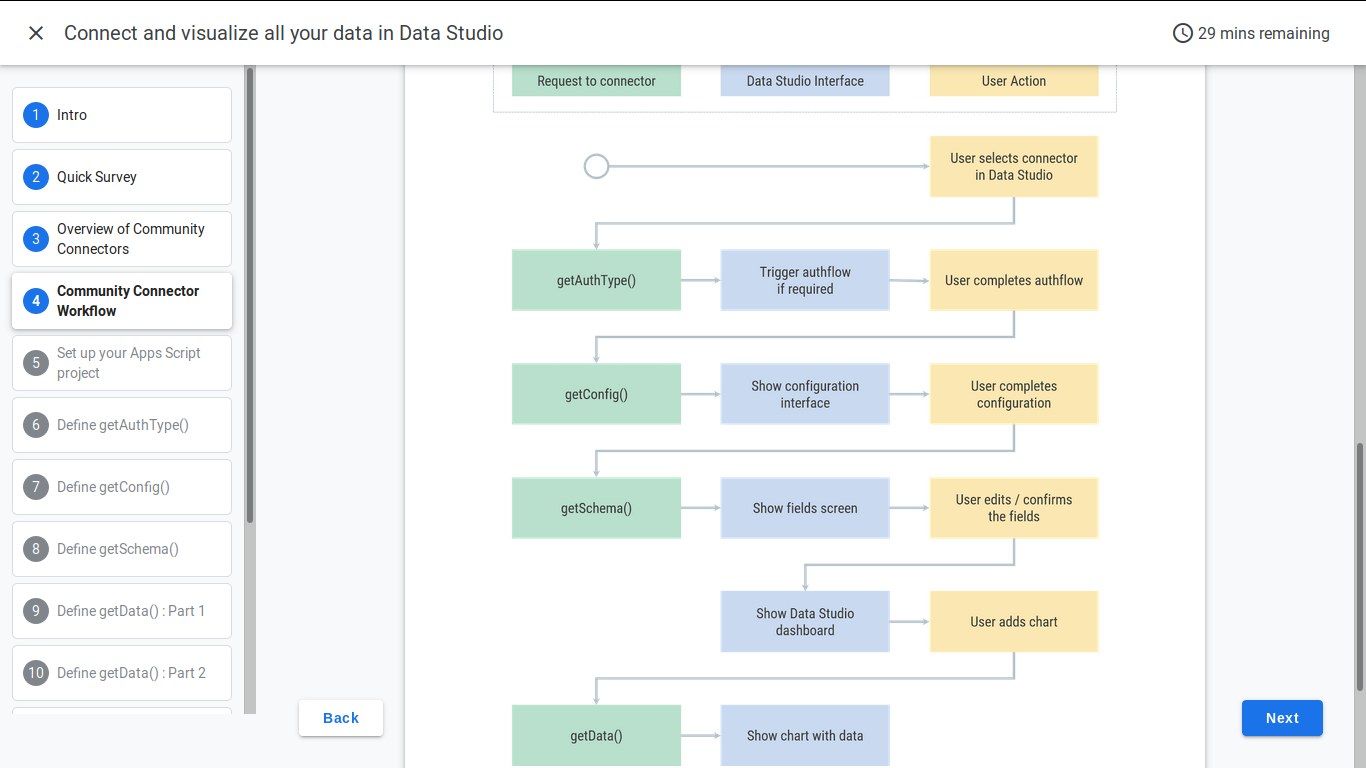Click the step 2 Quick Survey badge
Image resolution: width=1366 pixels, height=768 pixels.
[x=36, y=177]
